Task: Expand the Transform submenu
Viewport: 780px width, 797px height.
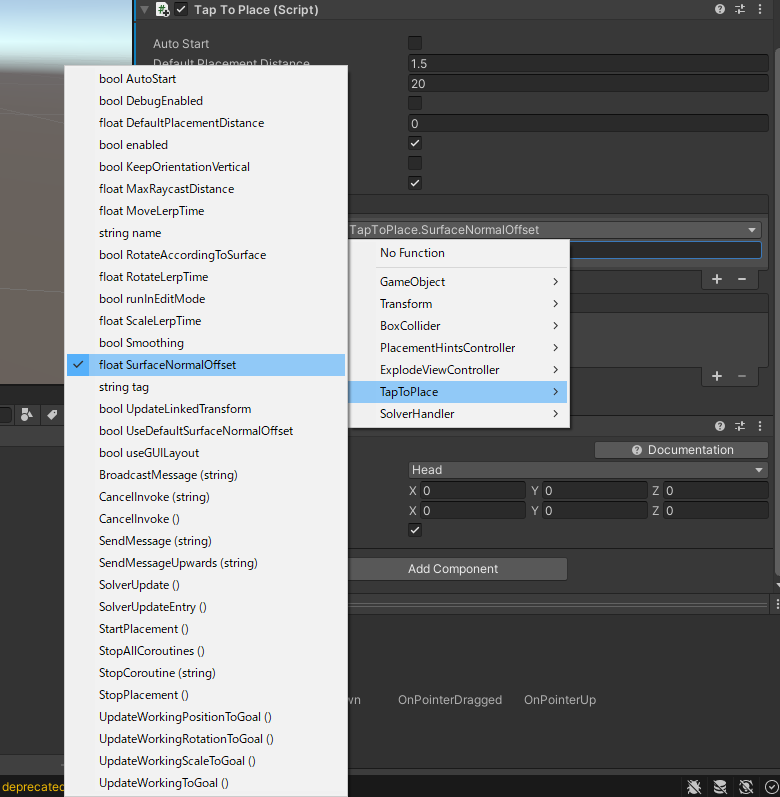Action: pos(459,304)
